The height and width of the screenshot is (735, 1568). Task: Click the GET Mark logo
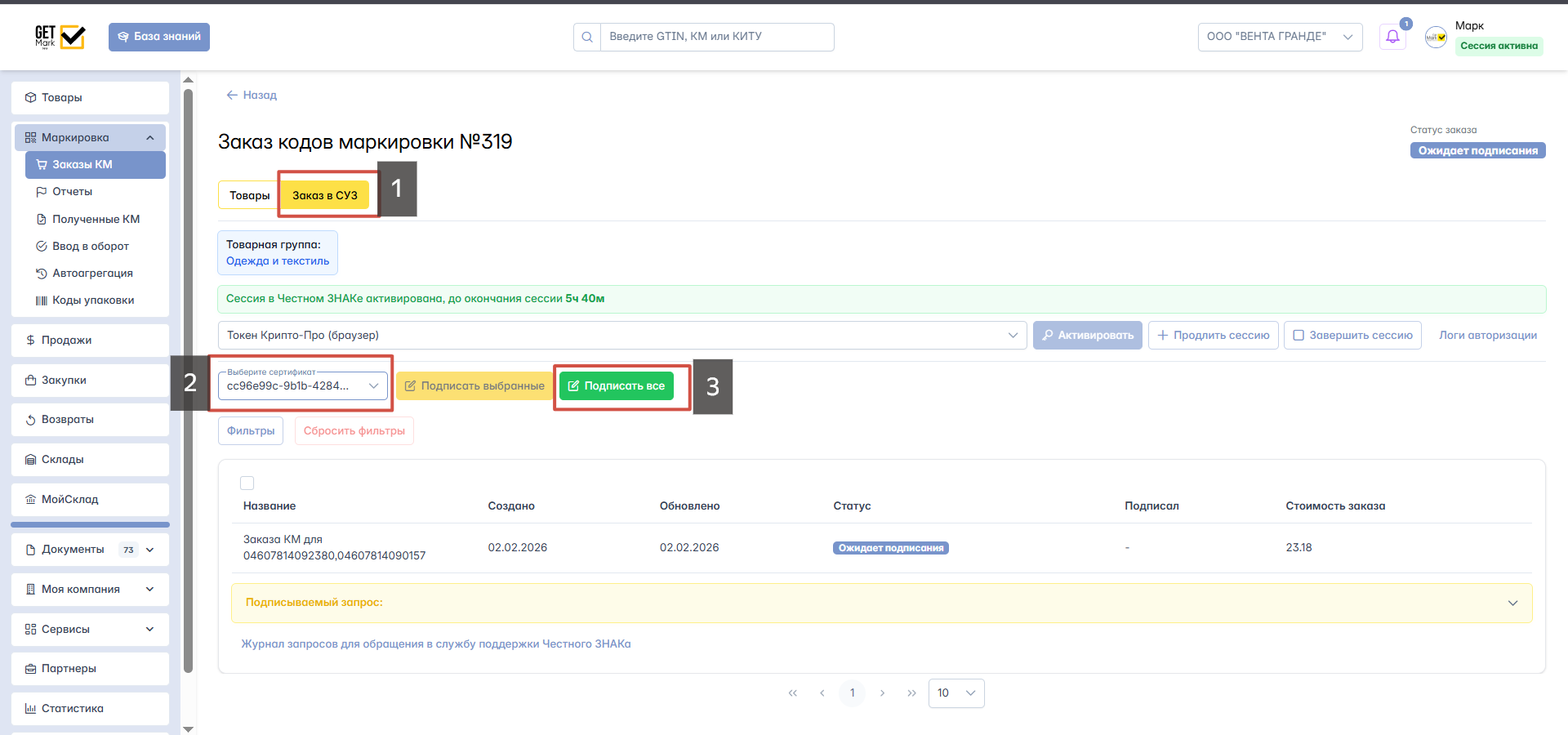tap(60, 37)
